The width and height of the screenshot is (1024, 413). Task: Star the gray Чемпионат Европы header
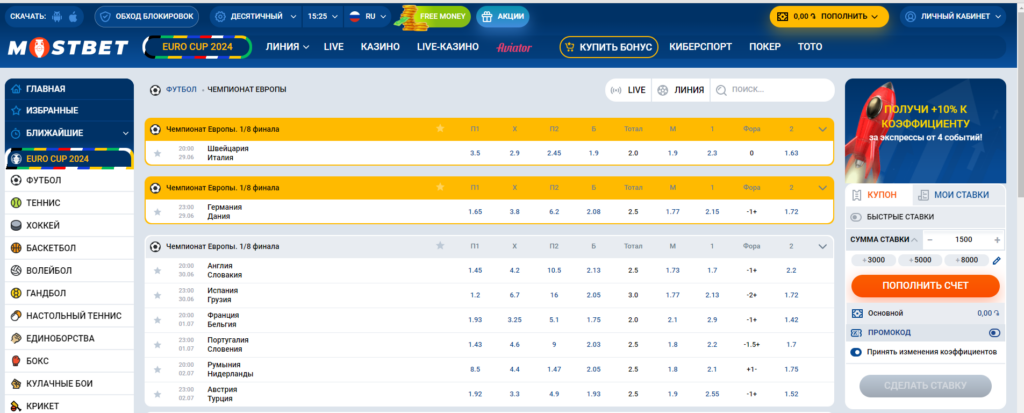[440, 246]
